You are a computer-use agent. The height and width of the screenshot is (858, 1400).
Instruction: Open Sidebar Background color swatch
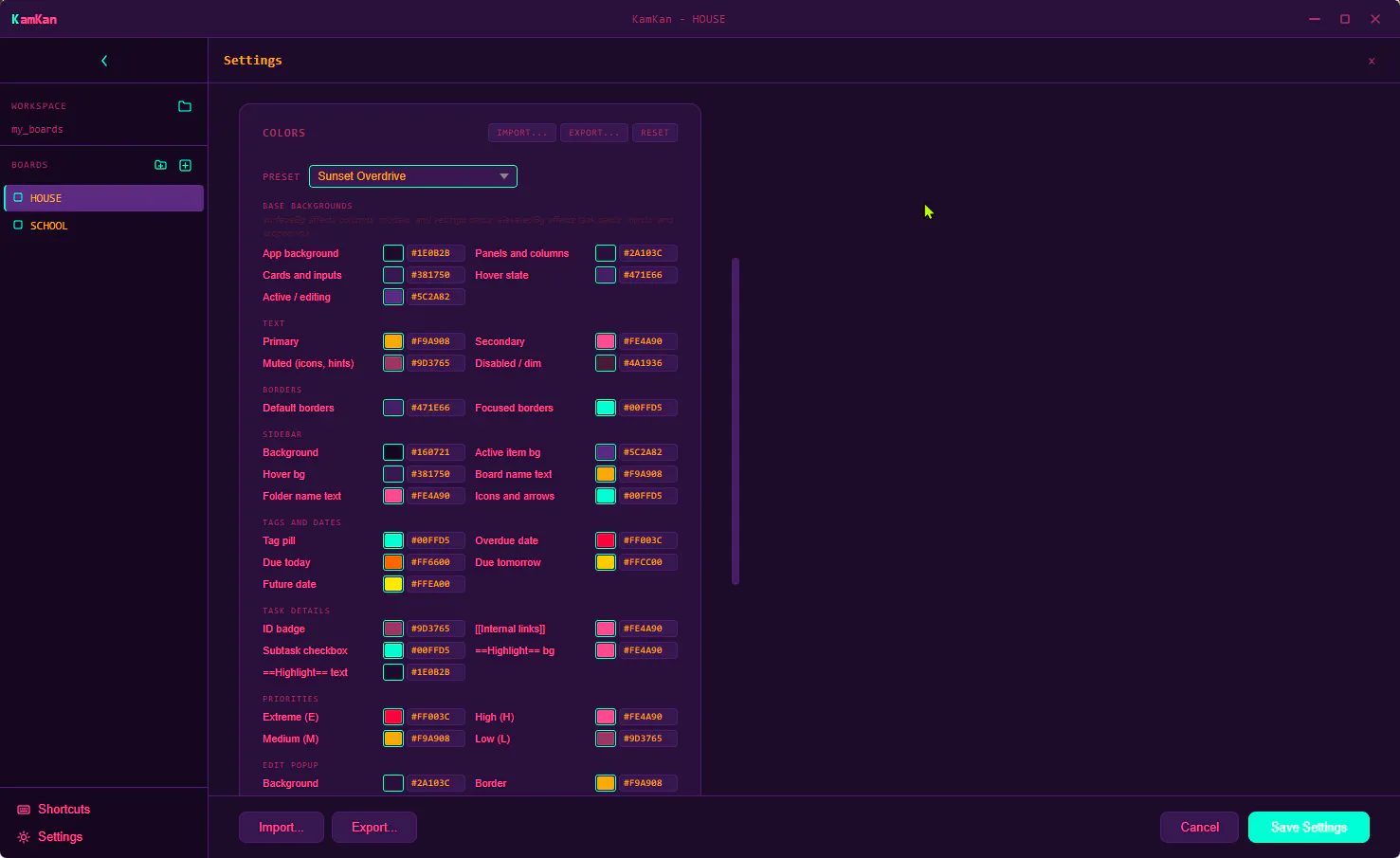pyautogui.click(x=393, y=452)
